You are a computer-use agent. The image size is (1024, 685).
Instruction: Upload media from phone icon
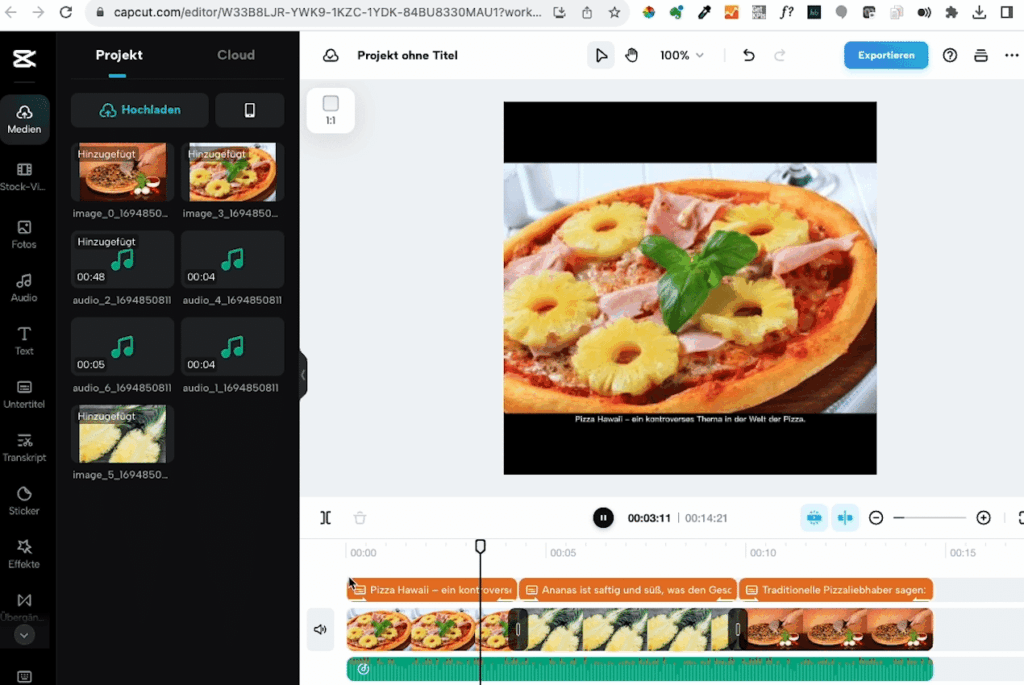coord(249,110)
